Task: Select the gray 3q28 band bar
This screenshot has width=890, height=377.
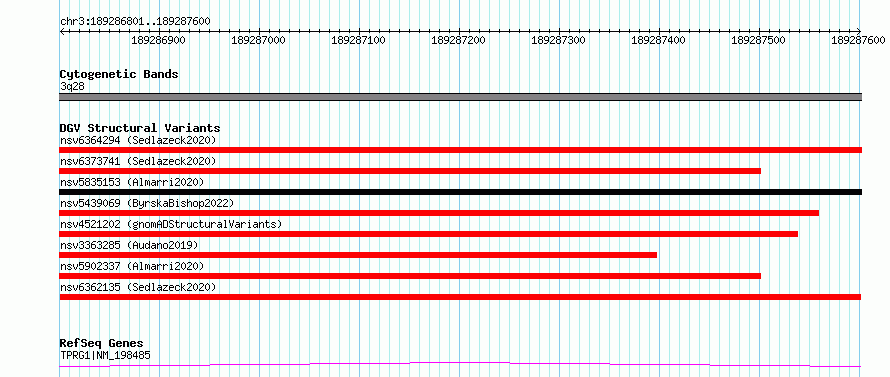Action: (x=461, y=97)
